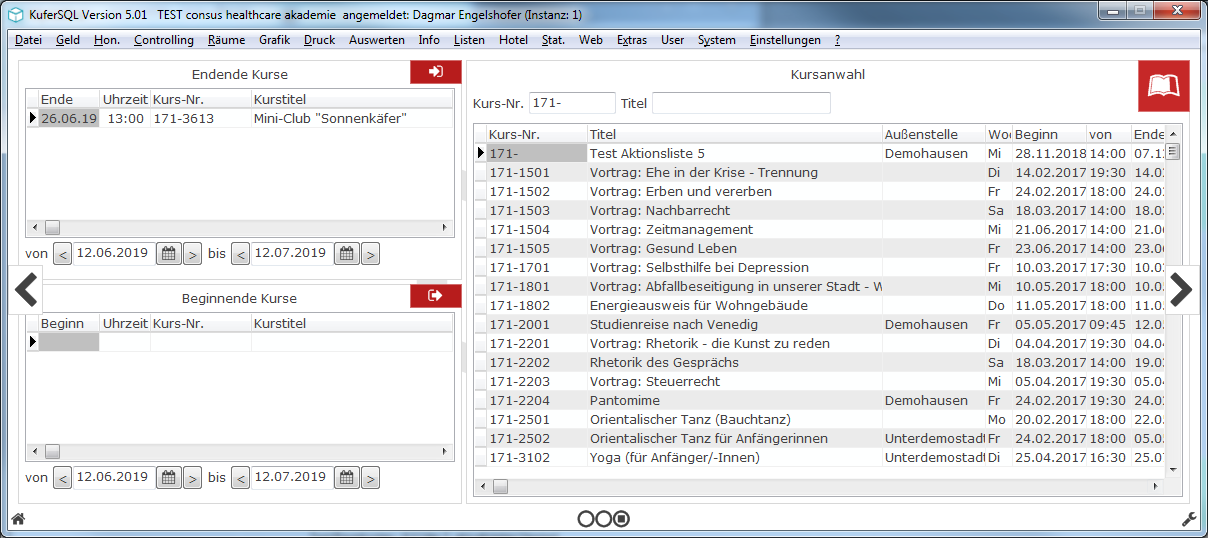The image size is (1208, 538).
Task: Open the wrench settings icon at bottom right
Action: coord(1189,519)
